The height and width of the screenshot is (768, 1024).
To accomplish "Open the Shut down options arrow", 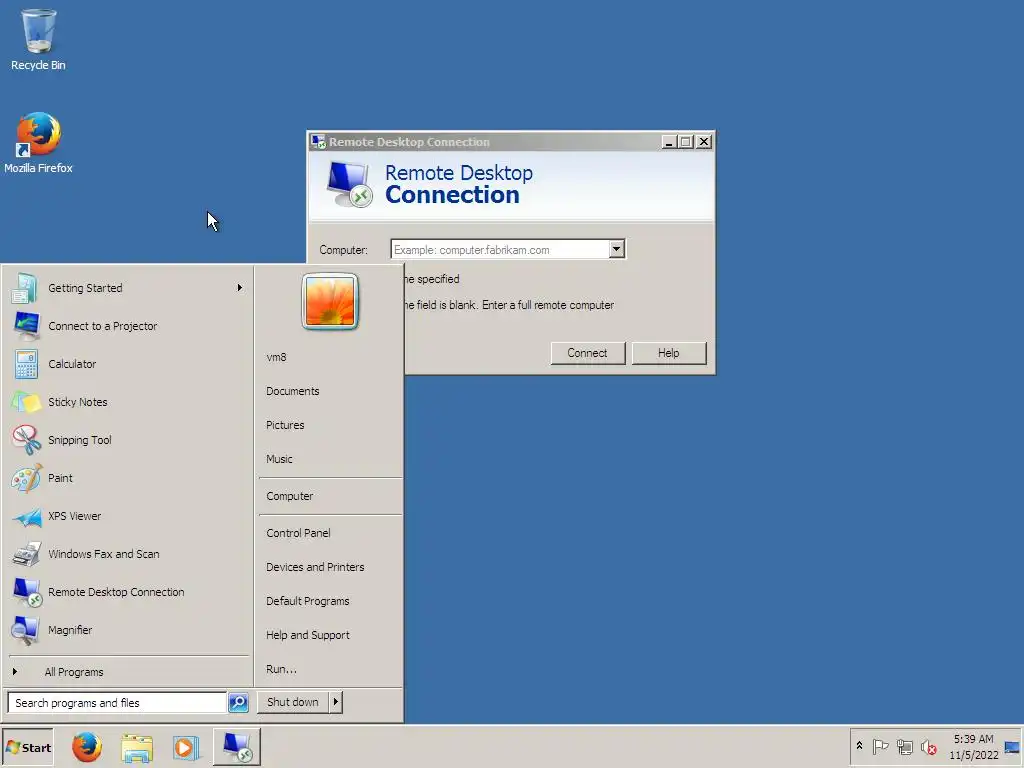I will [336, 702].
